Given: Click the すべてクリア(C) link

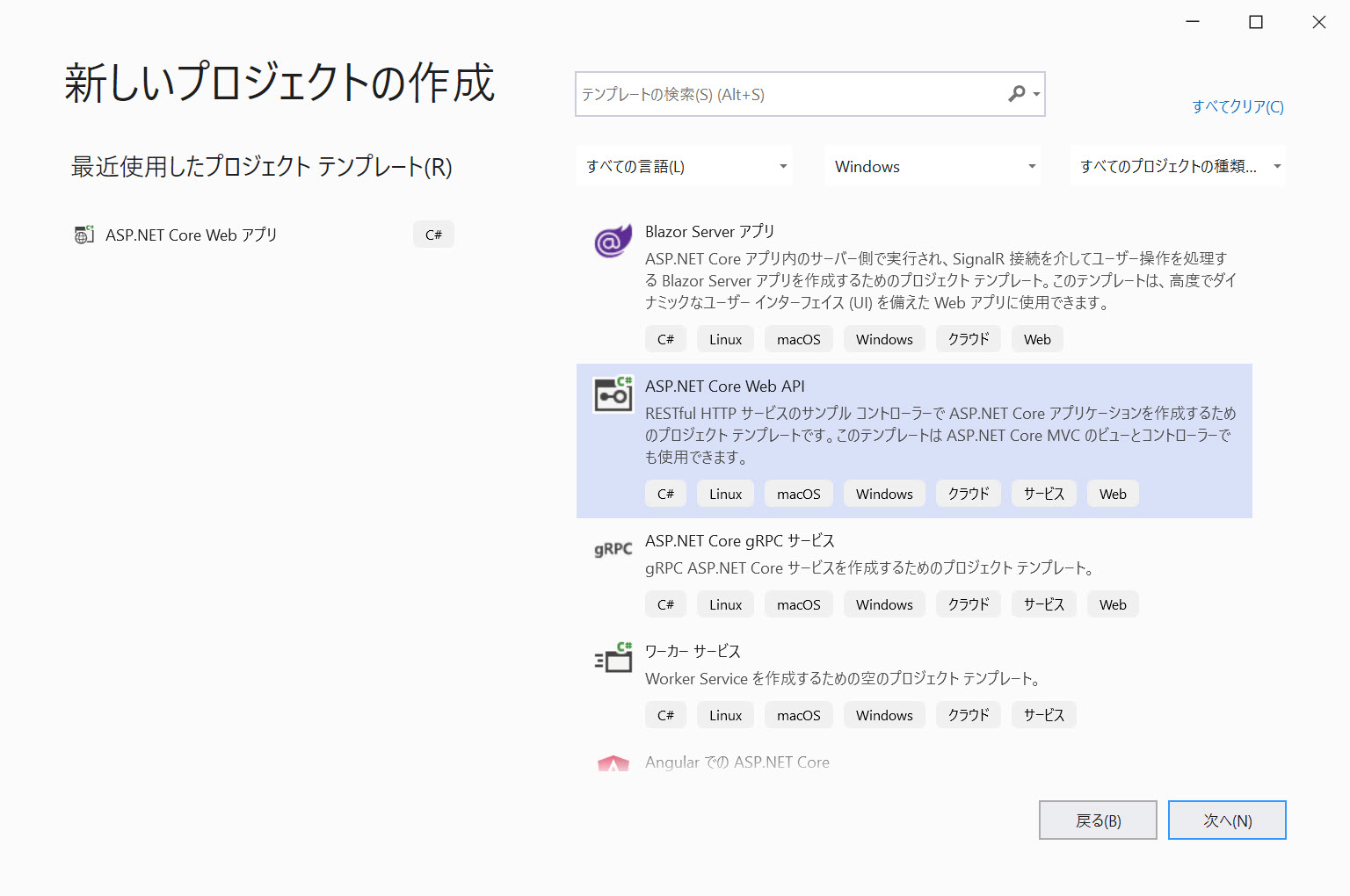Looking at the screenshot, I should (x=1237, y=107).
